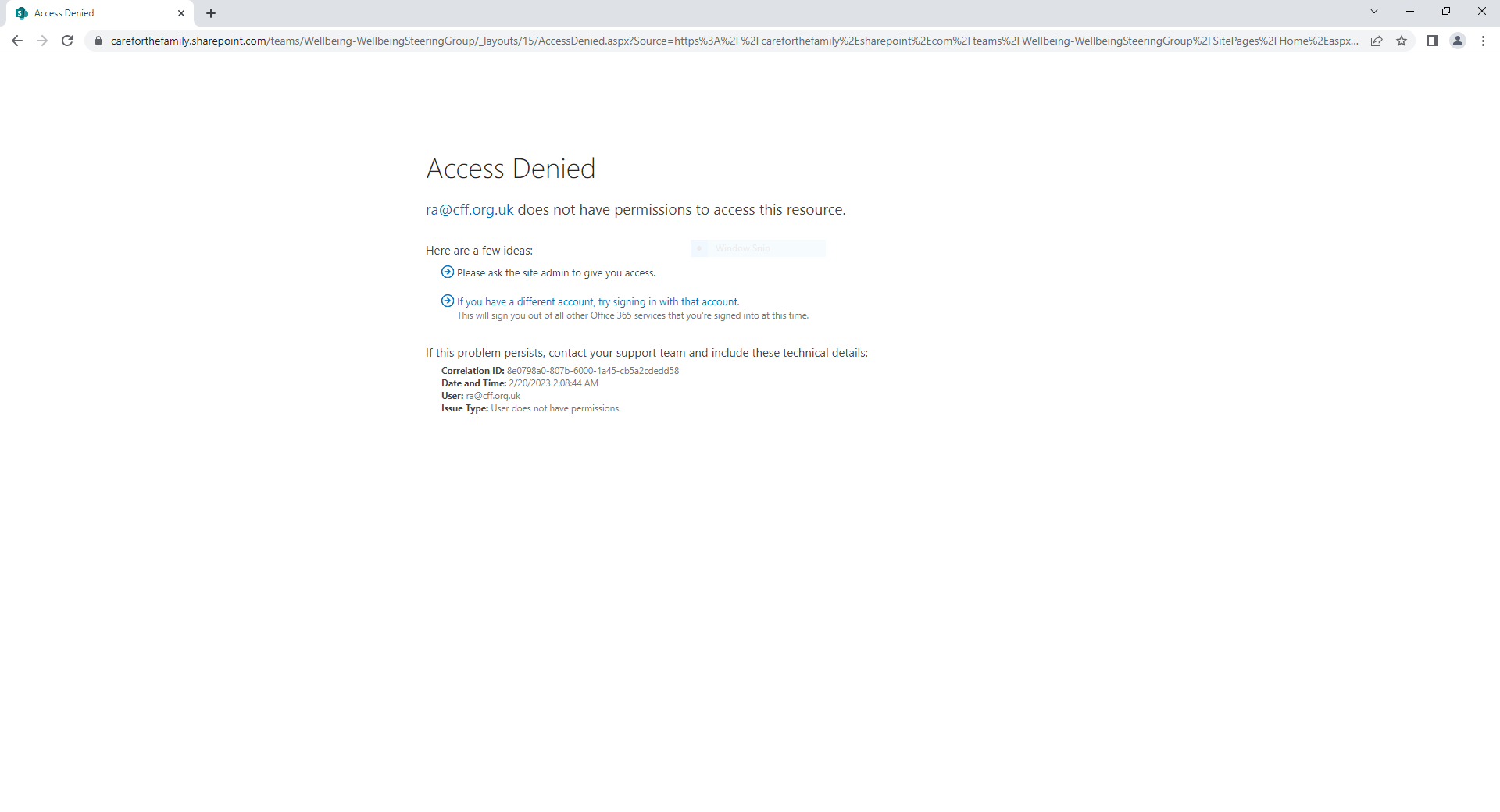Open the Chrome profile avatar menu
Image resolution: width=1500 pixels, height=812 pixels.
click(x=1458, y=41)
